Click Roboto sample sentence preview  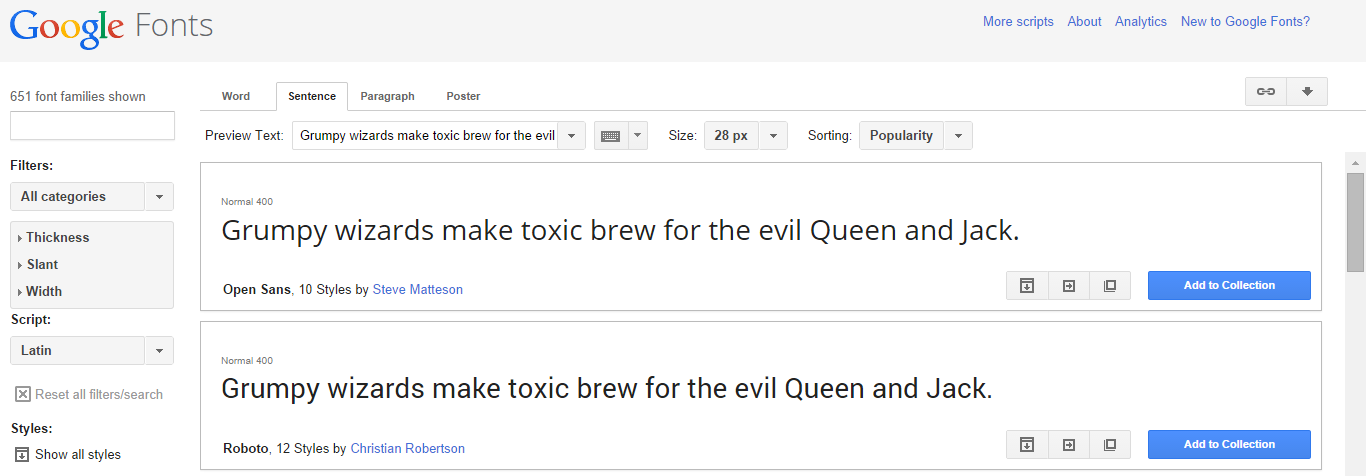607,389
